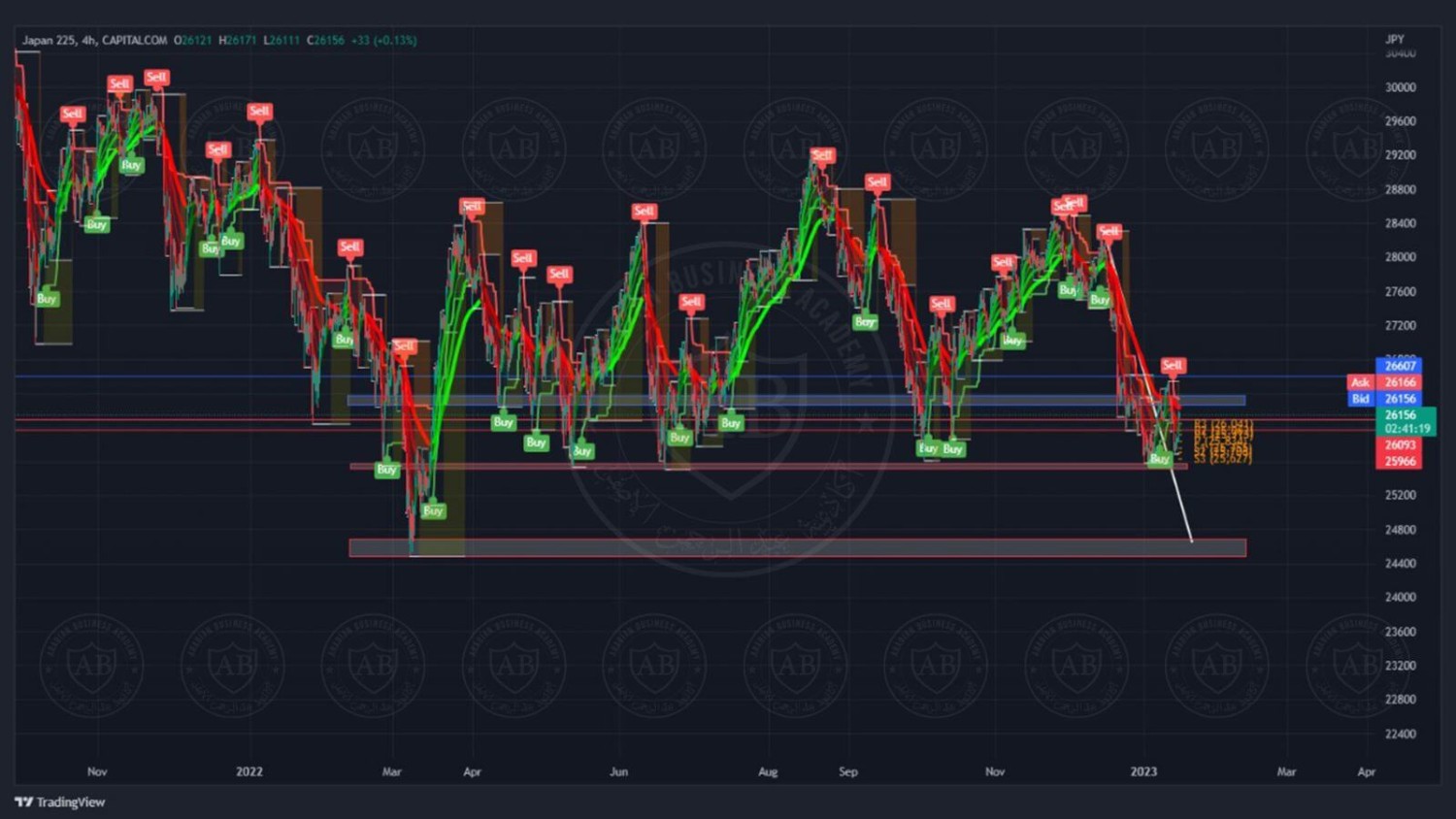The width and height of the screenshot is (1456, 819).
Task: Click the 2023 time axis label
Action: pyautogui.click(x=1143, y=772)
